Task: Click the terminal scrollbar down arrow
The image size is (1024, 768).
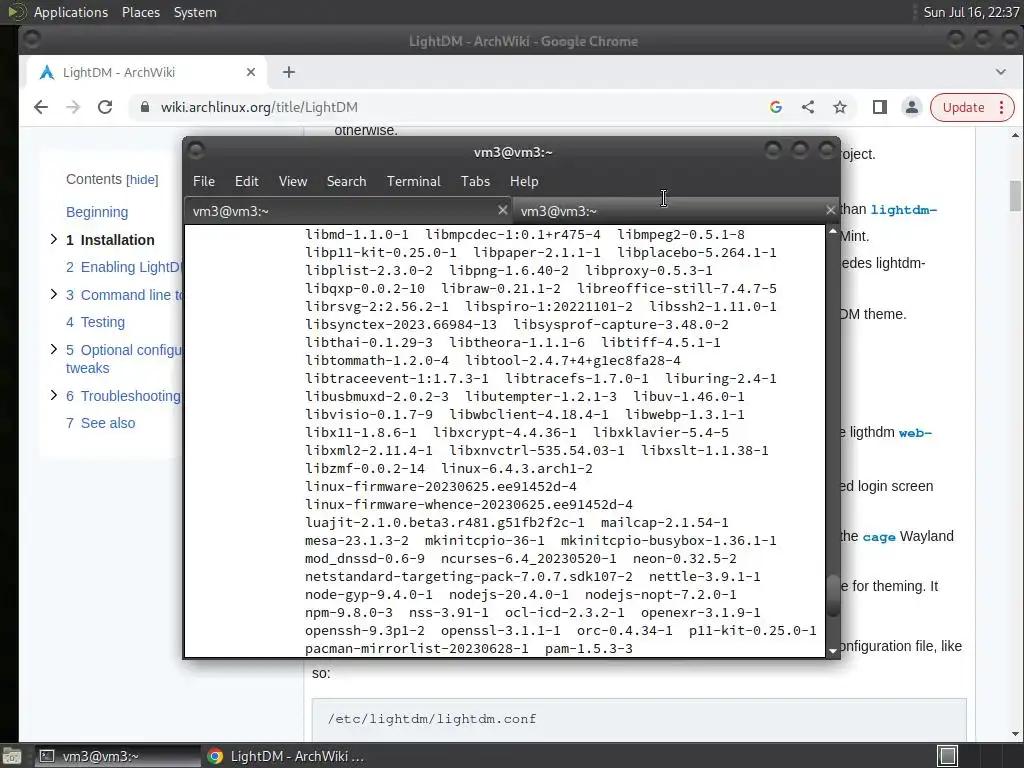Action: coord(833,650)
